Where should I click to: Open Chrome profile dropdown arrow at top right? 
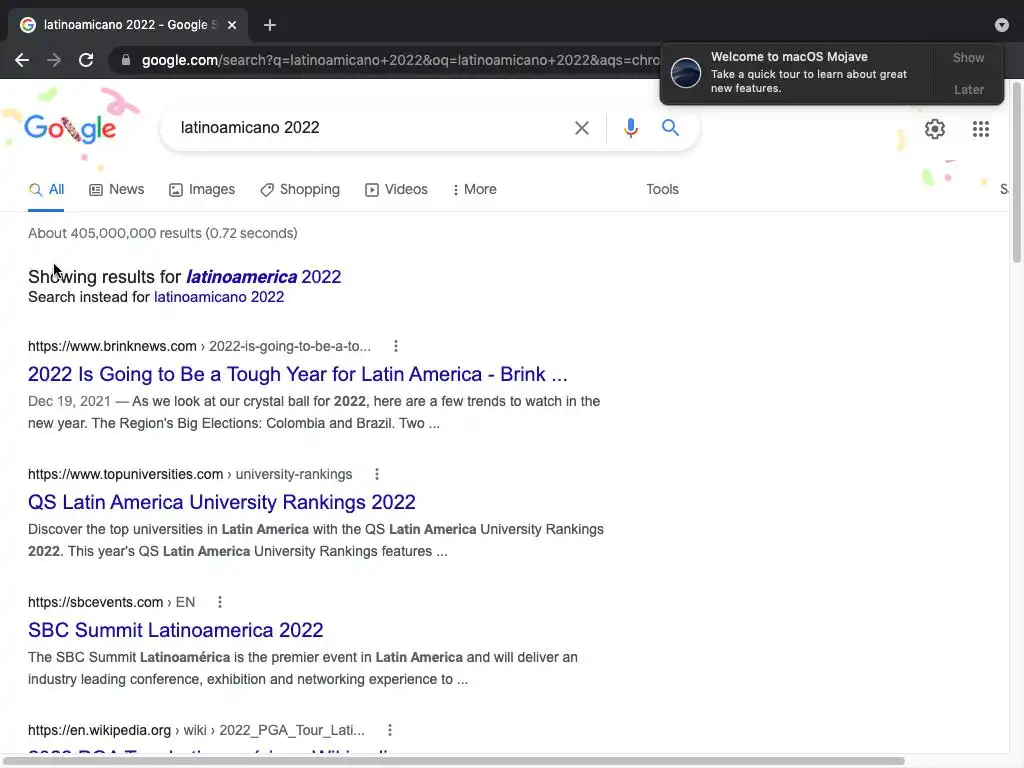1002,25
